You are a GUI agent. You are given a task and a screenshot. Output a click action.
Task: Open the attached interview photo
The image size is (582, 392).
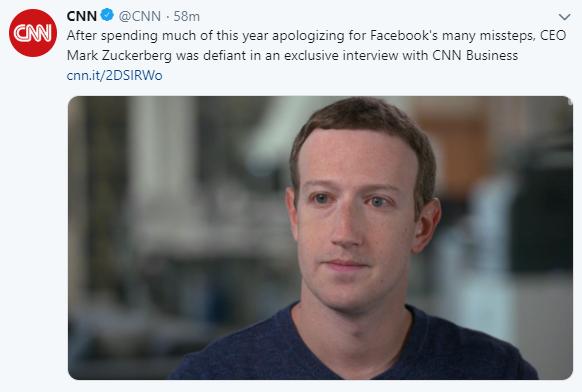point(320,238)
